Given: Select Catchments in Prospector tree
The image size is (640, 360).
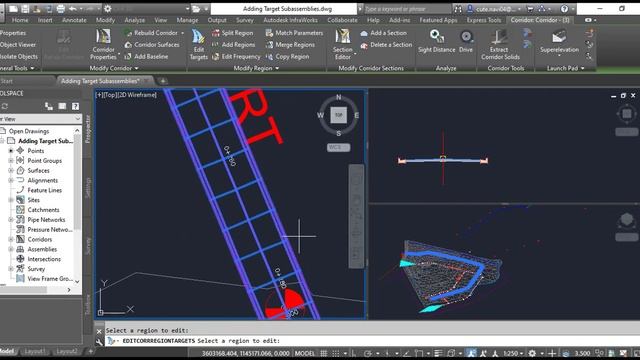Looking at the screenshot, I should click(43, 209).
